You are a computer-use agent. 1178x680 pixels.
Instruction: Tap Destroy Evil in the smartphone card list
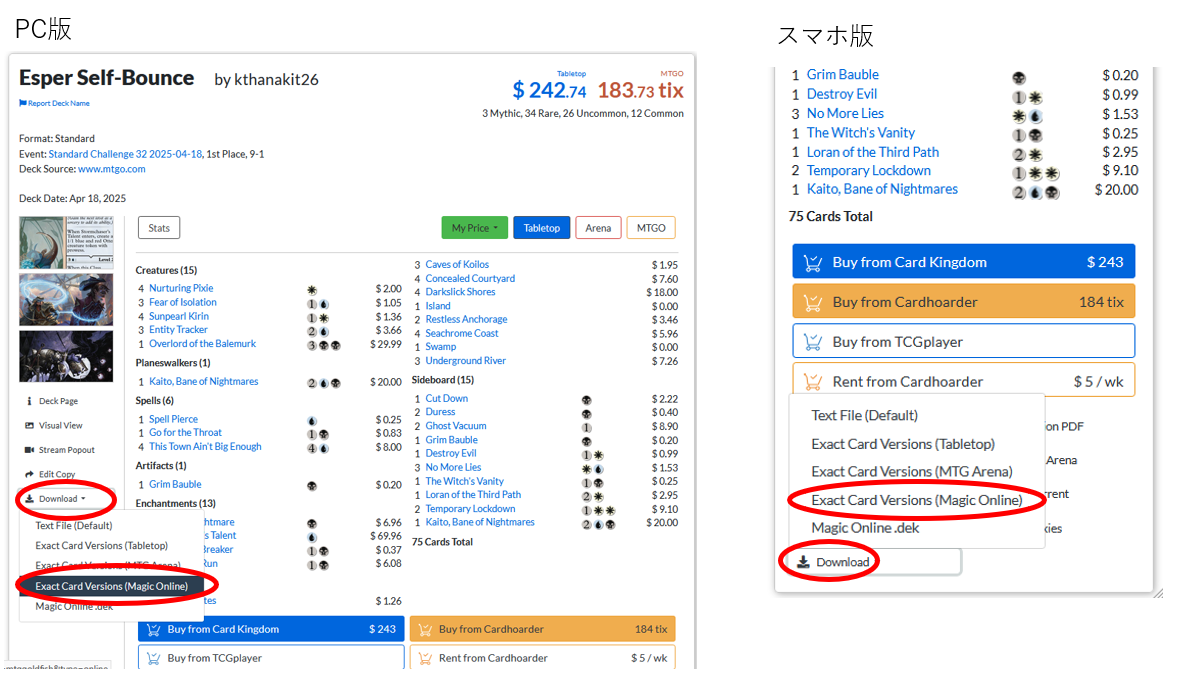tap(842, 94)
